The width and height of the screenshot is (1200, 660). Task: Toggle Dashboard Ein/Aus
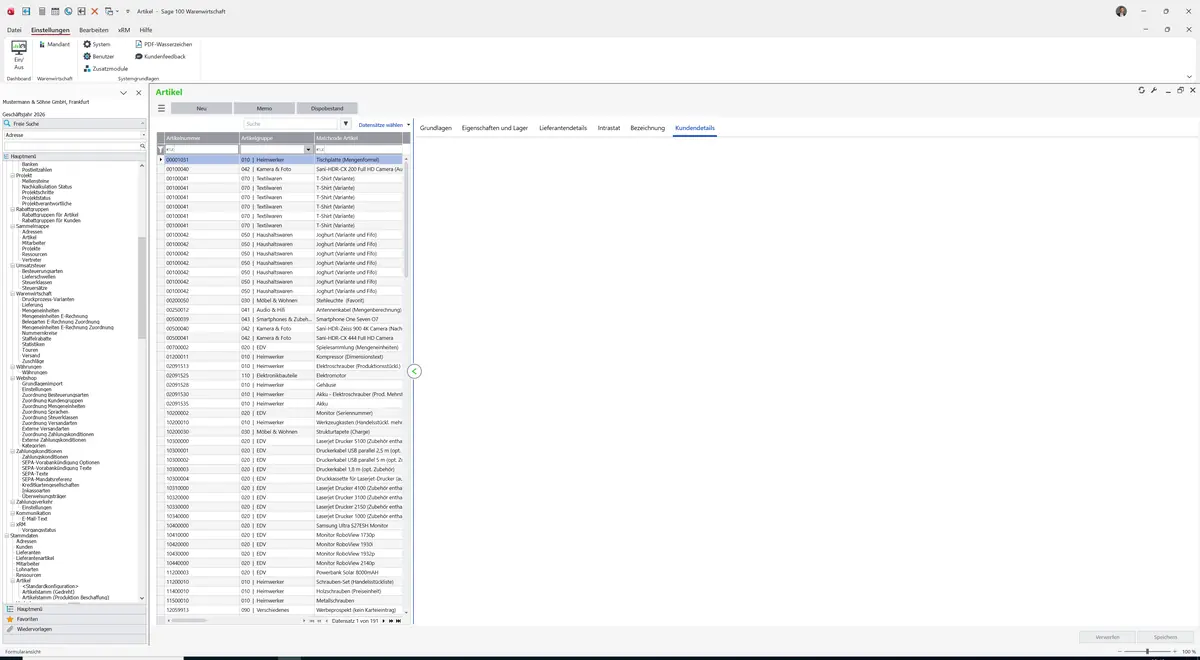19,55
